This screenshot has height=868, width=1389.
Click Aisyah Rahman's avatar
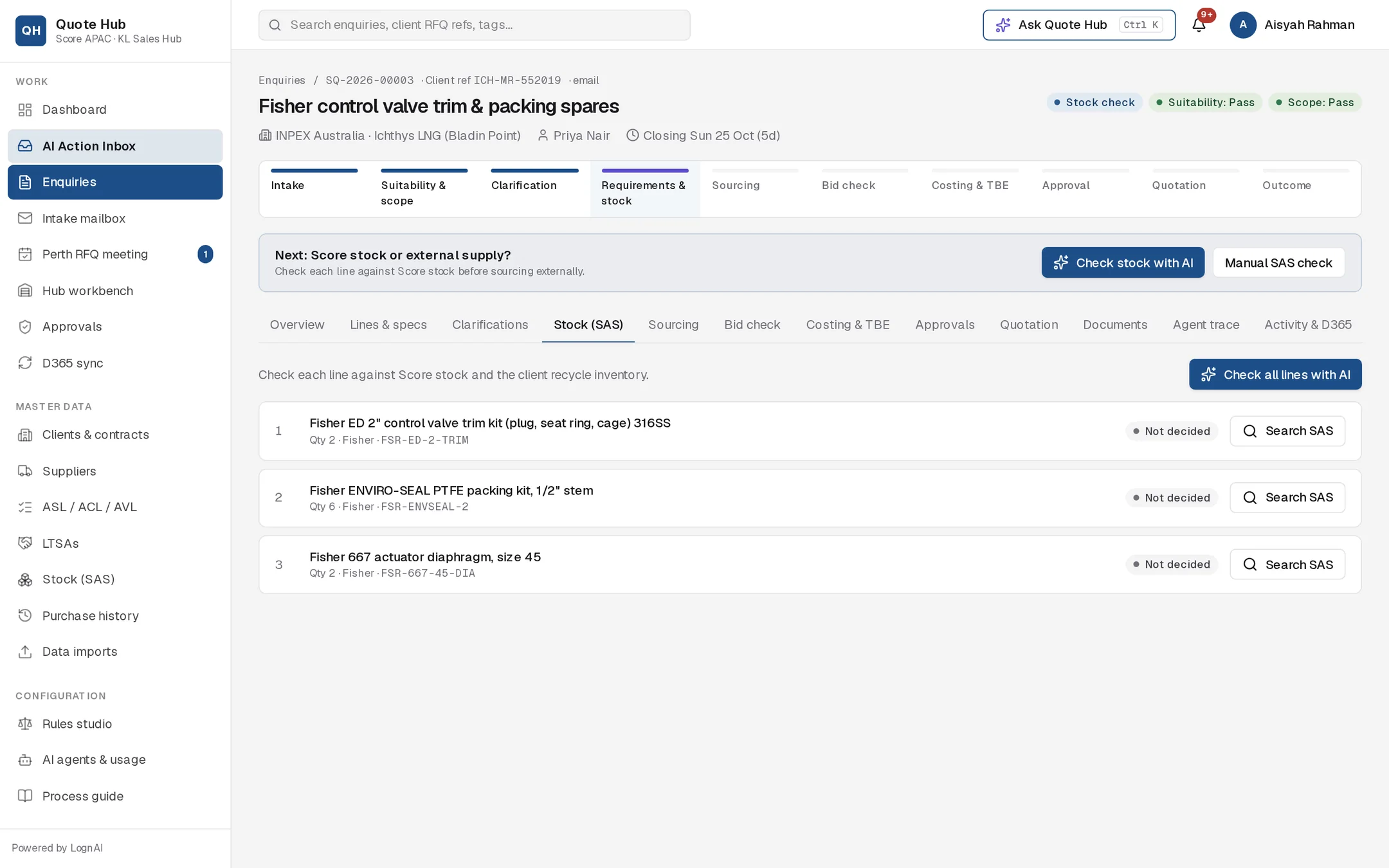pyautogui.click(x=1243, y=25)
